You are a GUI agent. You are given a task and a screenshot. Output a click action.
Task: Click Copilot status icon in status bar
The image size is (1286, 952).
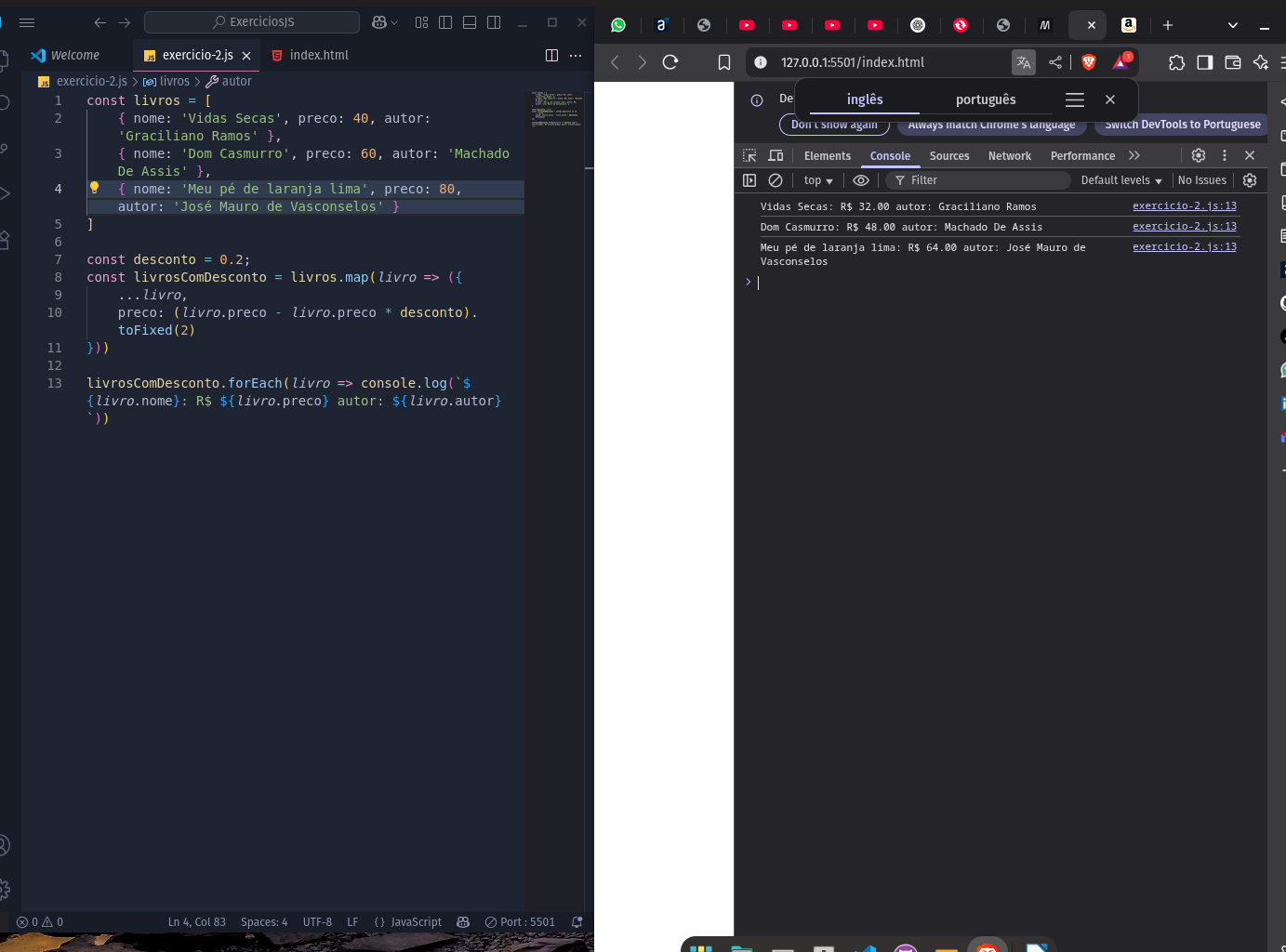463,922
